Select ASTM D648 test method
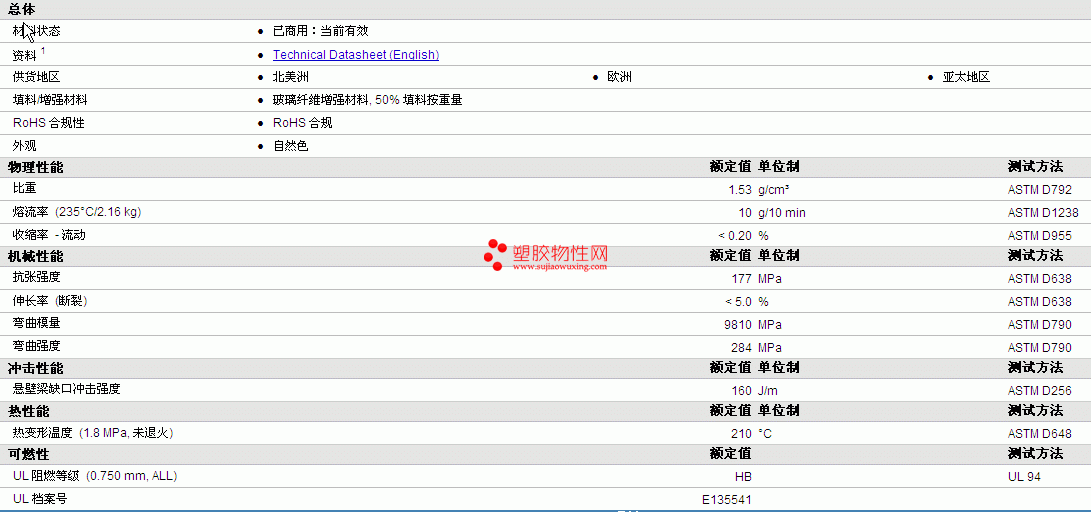The height and width of the screenshot is (512, 1091). click(x=1040, y=434)
